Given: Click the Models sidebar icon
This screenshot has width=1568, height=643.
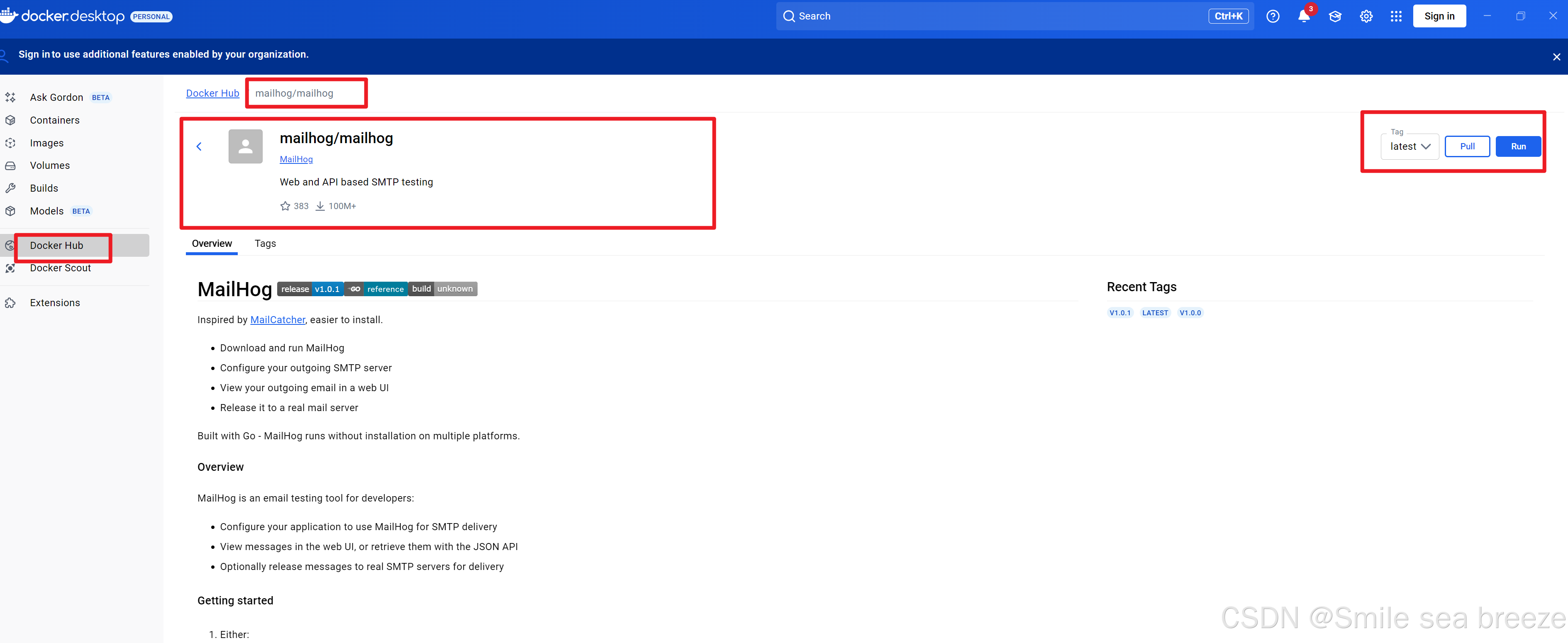Looking at the screenshot, I should point(10,211).
